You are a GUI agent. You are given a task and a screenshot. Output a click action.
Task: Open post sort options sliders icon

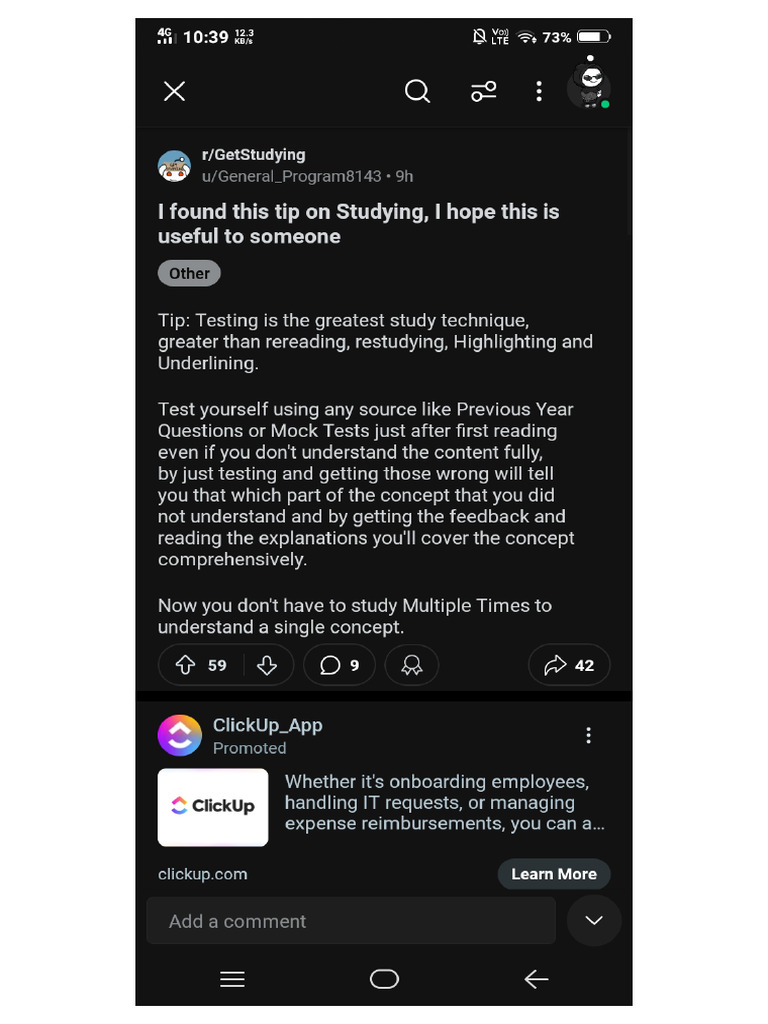484,92
